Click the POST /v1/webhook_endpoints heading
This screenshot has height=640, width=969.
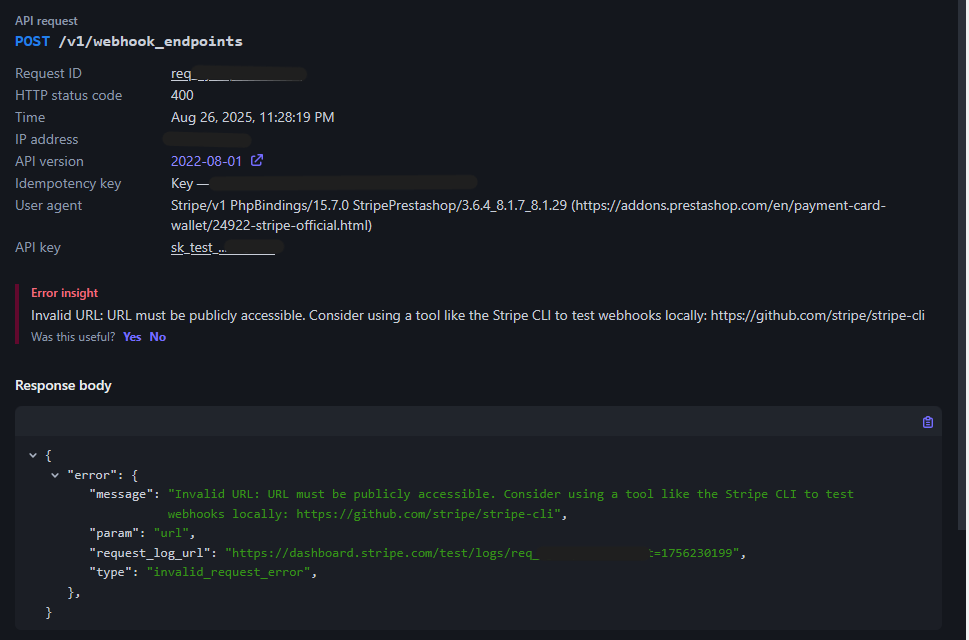(129, 41)
